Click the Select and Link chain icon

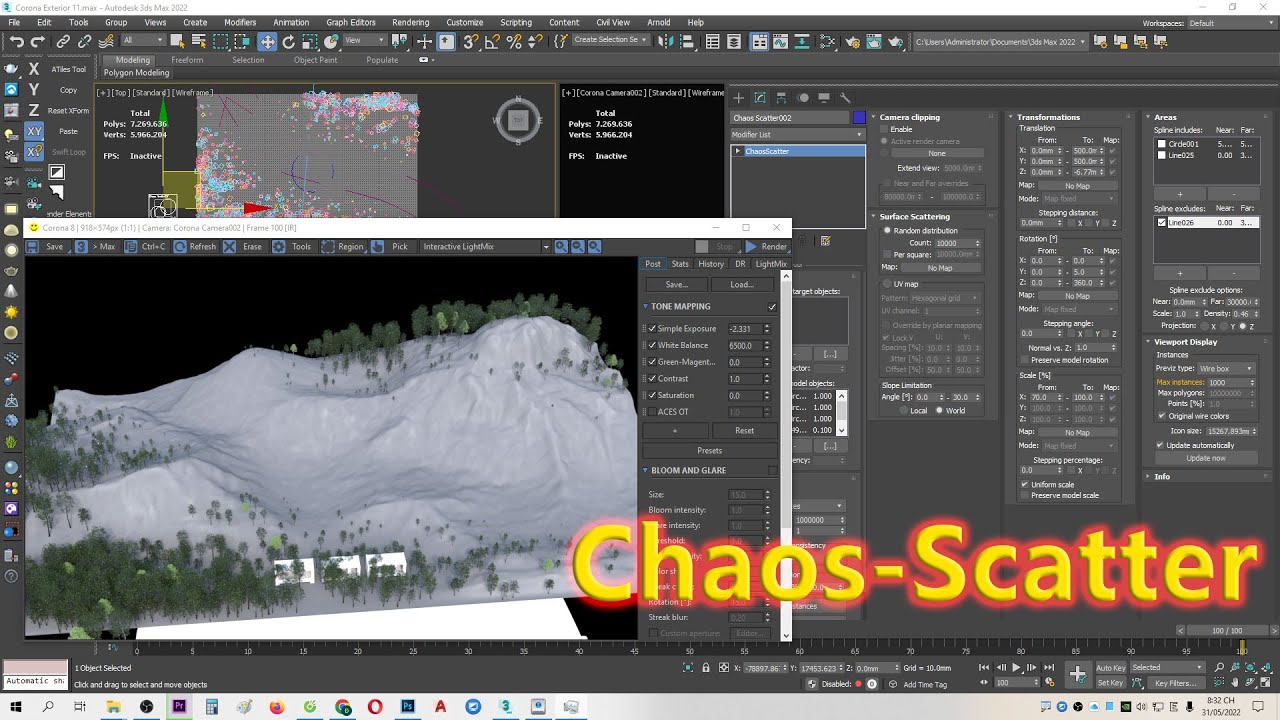pos(63,42)
